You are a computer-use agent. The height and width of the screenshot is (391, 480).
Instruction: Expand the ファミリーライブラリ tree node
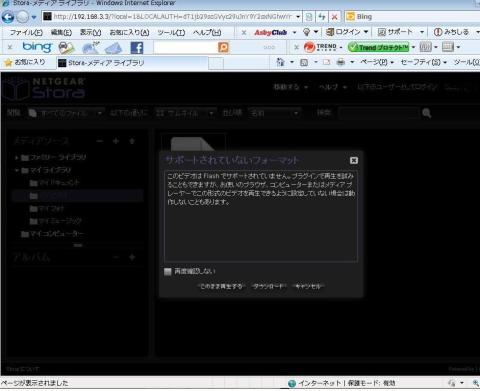(x=16, y=157)
